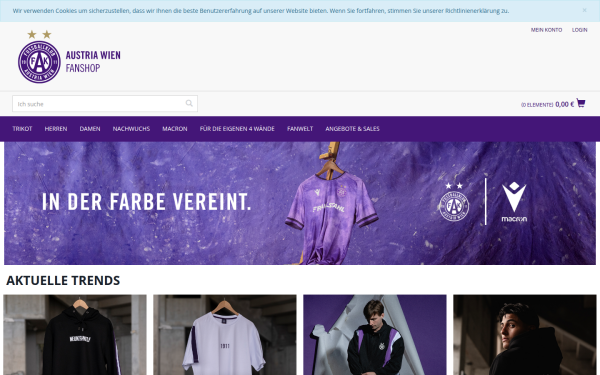Click the Aktuelle Trends heading
600x375 pixels.
click(x=63, y=280)
